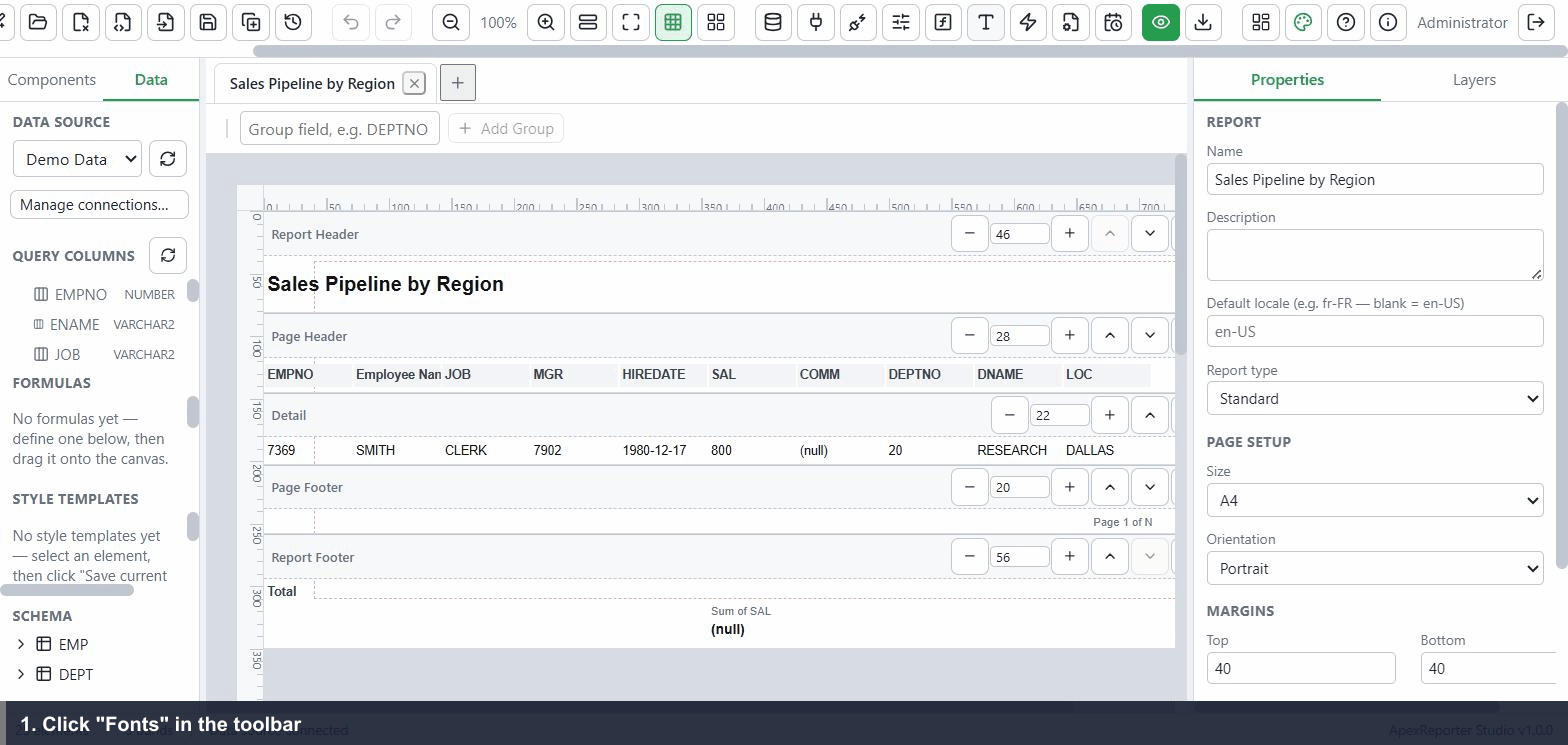
Task: Click the two-rows bands layout icon
Action: tap(588, 22)
